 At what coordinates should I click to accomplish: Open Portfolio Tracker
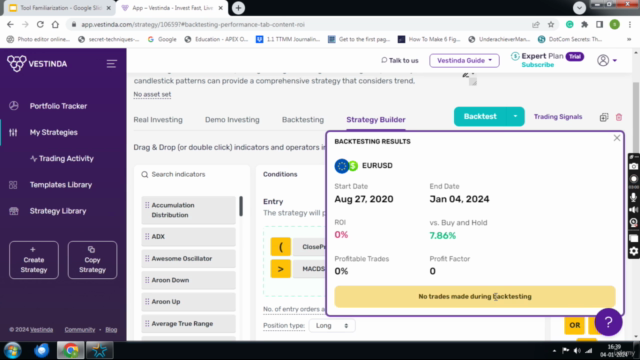[x=58, y=106]
